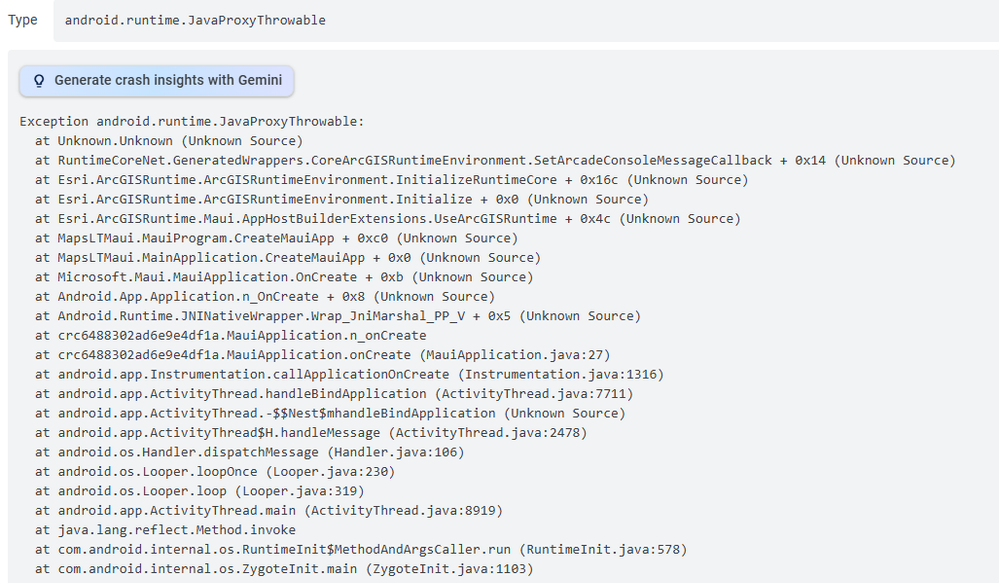
Task: Select the handleBindApplication (ActivityThread.java:7711) line
Action: pos(334,394)
